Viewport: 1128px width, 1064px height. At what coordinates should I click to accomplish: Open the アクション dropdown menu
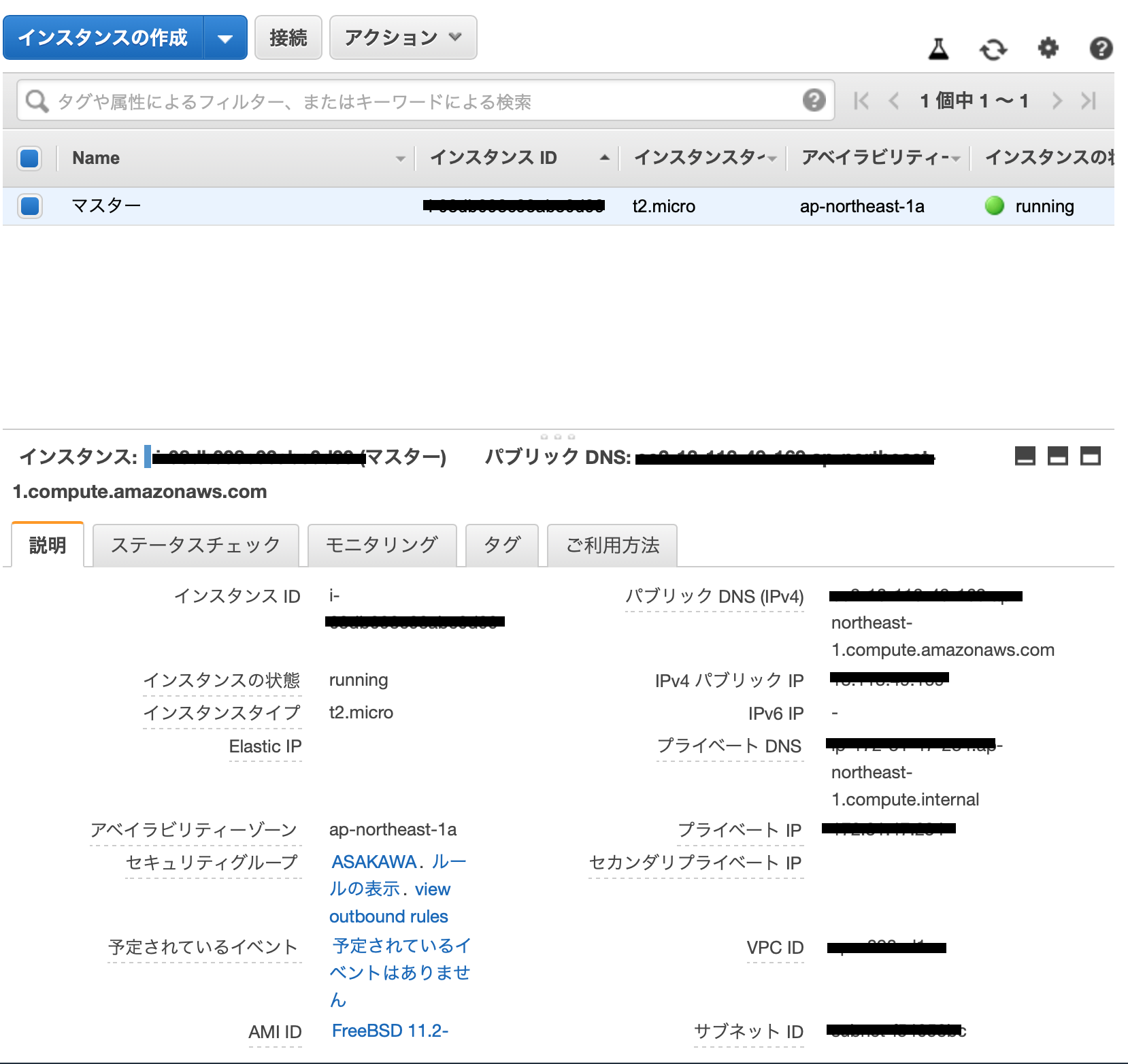click(403, 37)
